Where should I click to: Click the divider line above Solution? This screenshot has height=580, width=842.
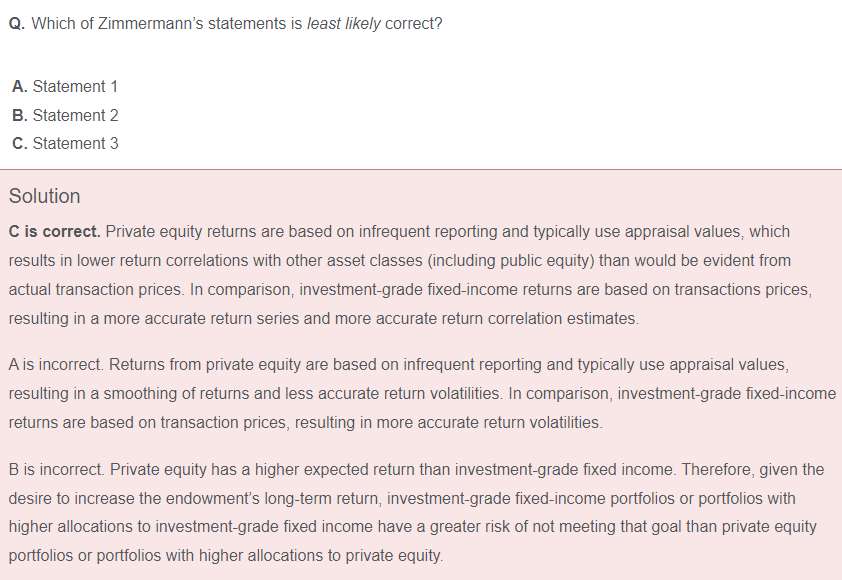pyautogui.click(x=421, y=170)
